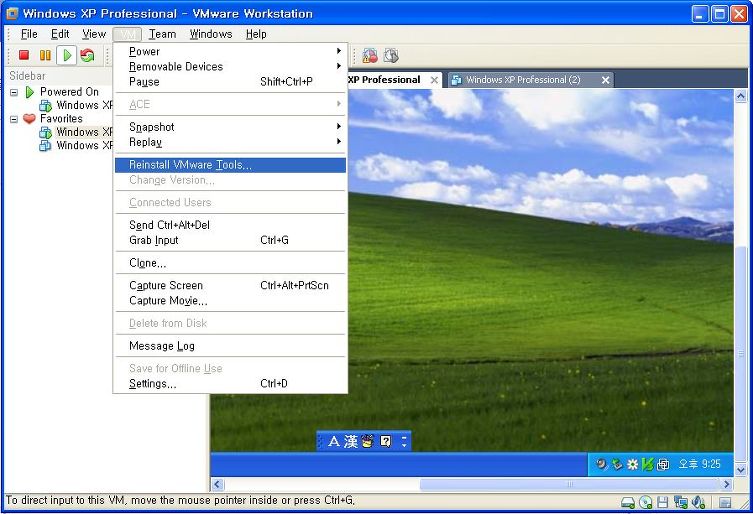Viewport: 753px width, 514px height.
Task: Click the Reset toolbar icon
Action: click(87, 55)
